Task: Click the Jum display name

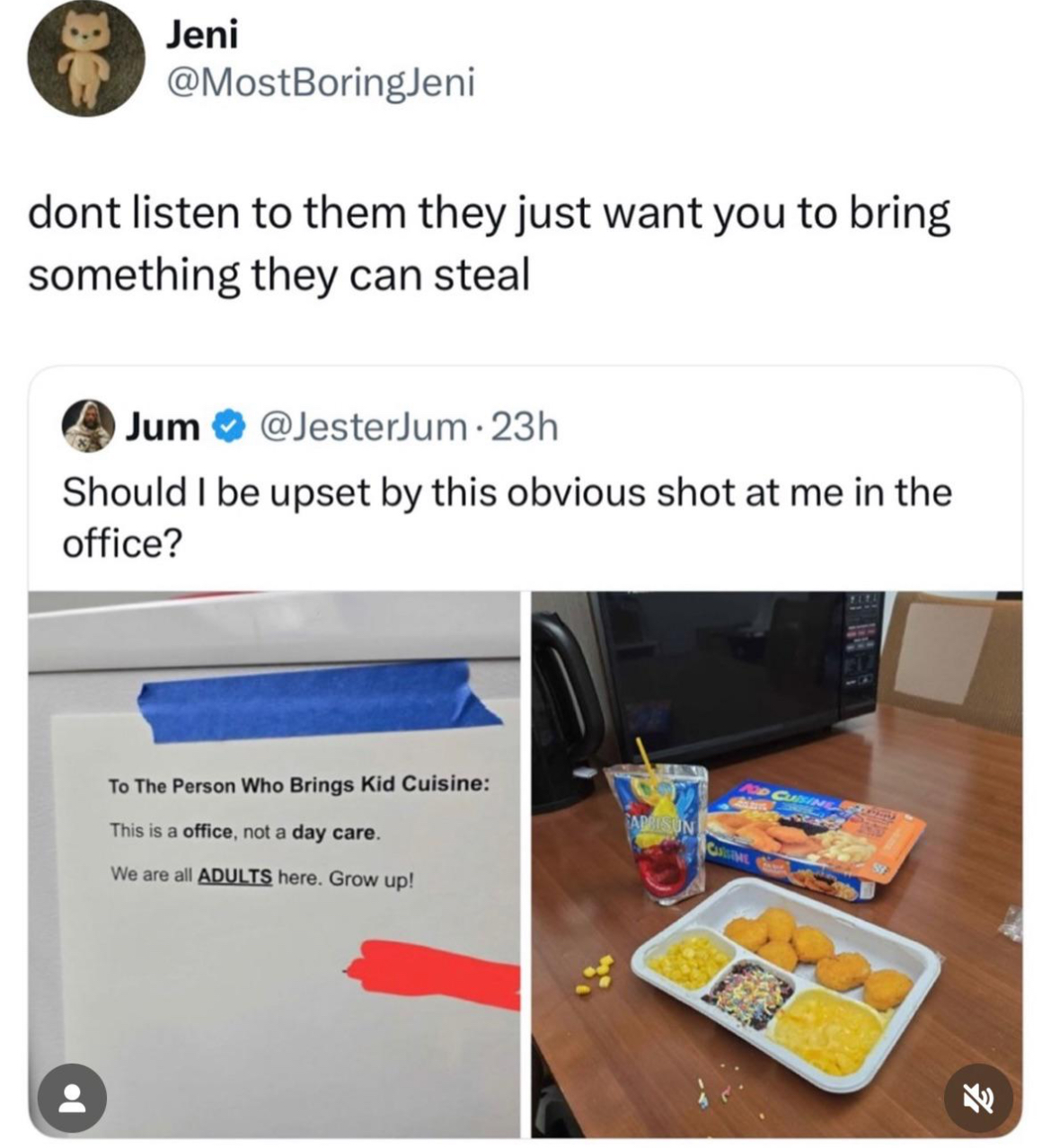Action: 163,428
